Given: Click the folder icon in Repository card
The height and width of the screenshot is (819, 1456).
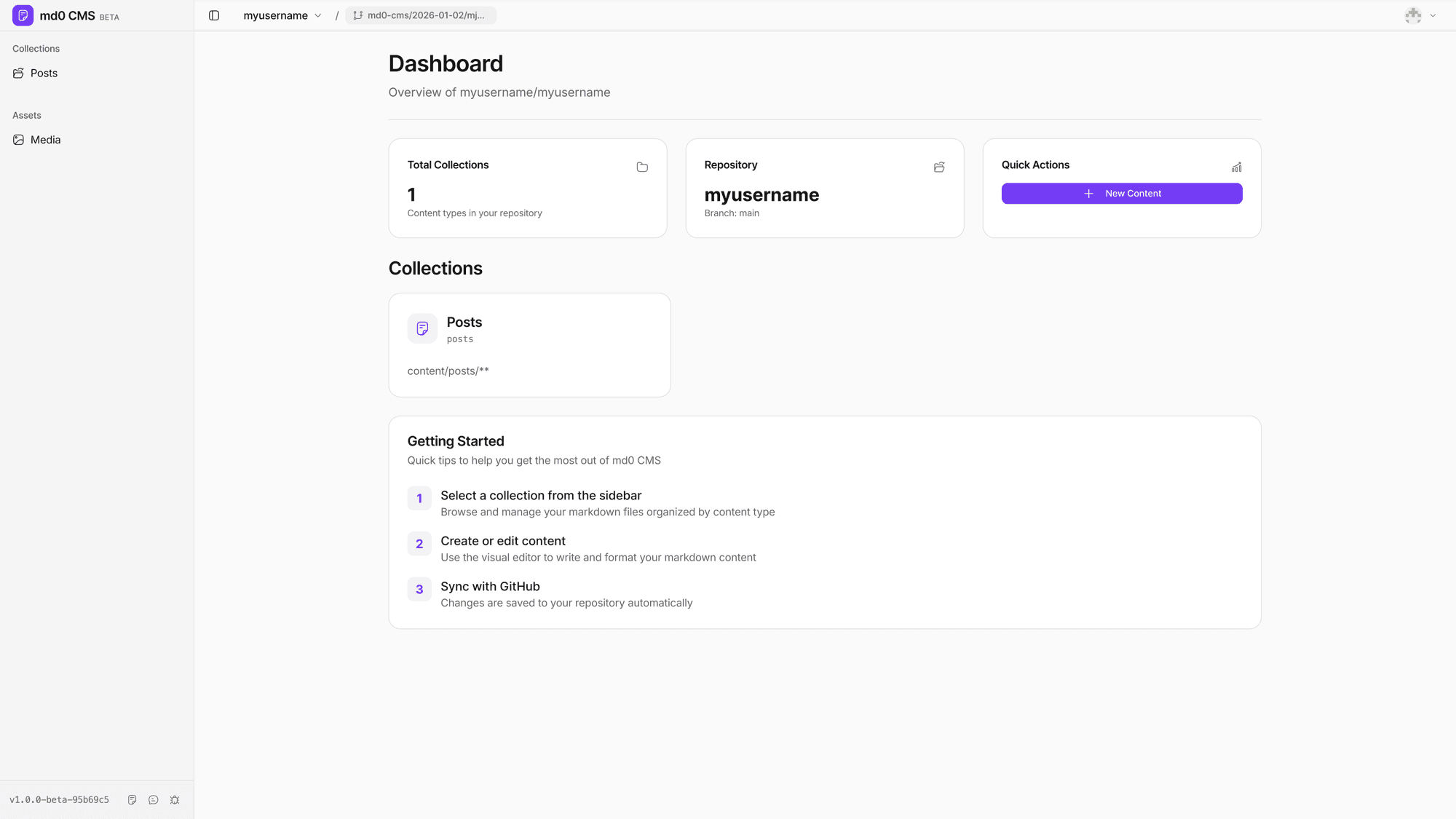Looking at the screenshot, I should (939, 167).
